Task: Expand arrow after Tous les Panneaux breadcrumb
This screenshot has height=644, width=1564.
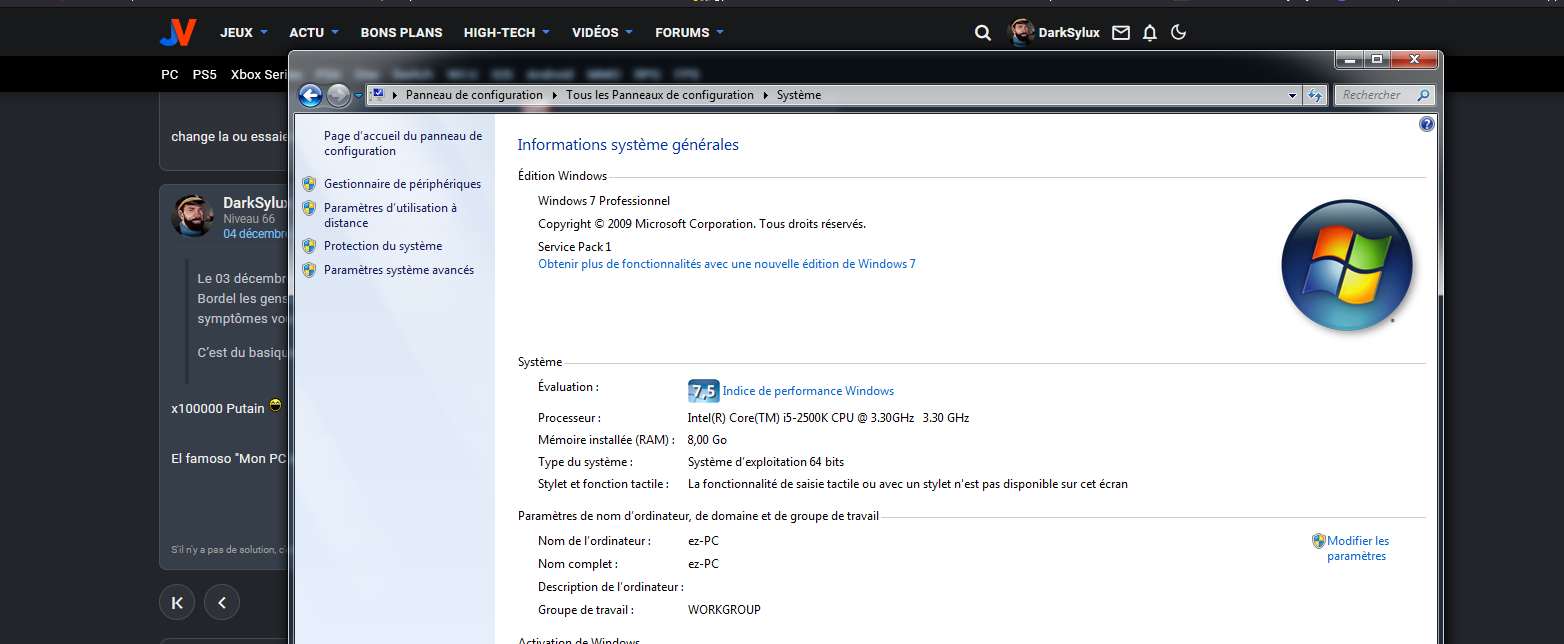Action: (x=765, y=95)
